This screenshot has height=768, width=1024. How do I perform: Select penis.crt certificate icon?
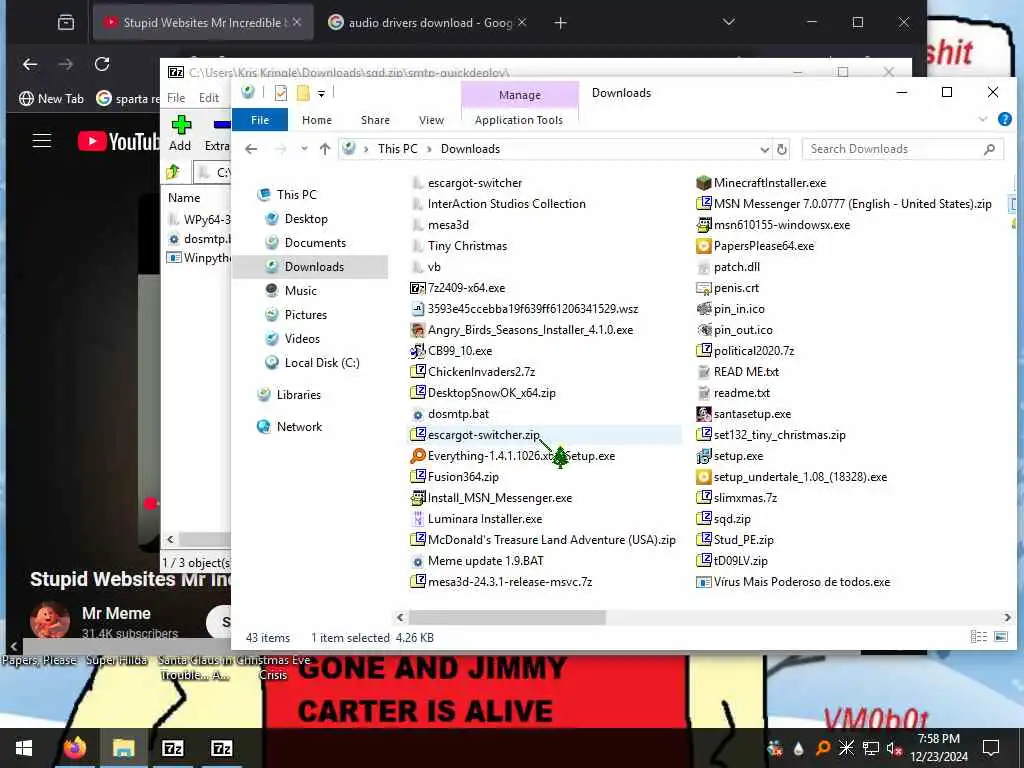point(703,288)
